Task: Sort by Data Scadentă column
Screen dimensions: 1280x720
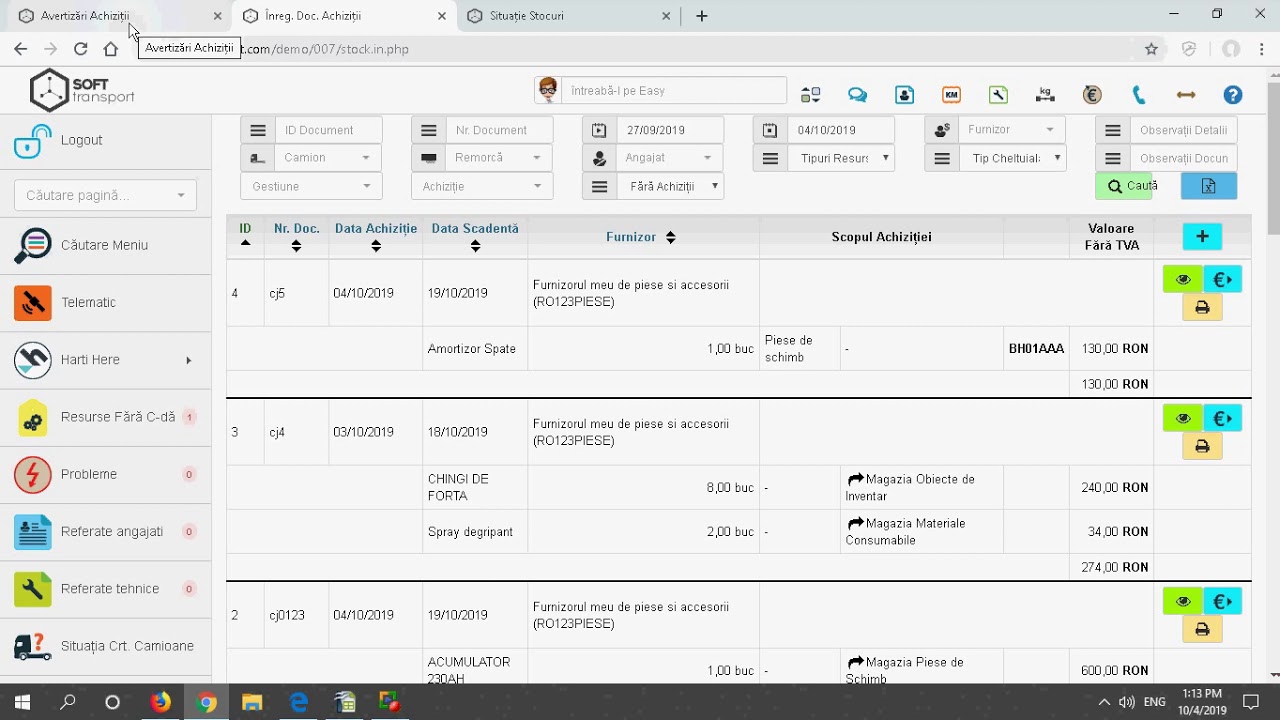Action: (x=475, y=246)
